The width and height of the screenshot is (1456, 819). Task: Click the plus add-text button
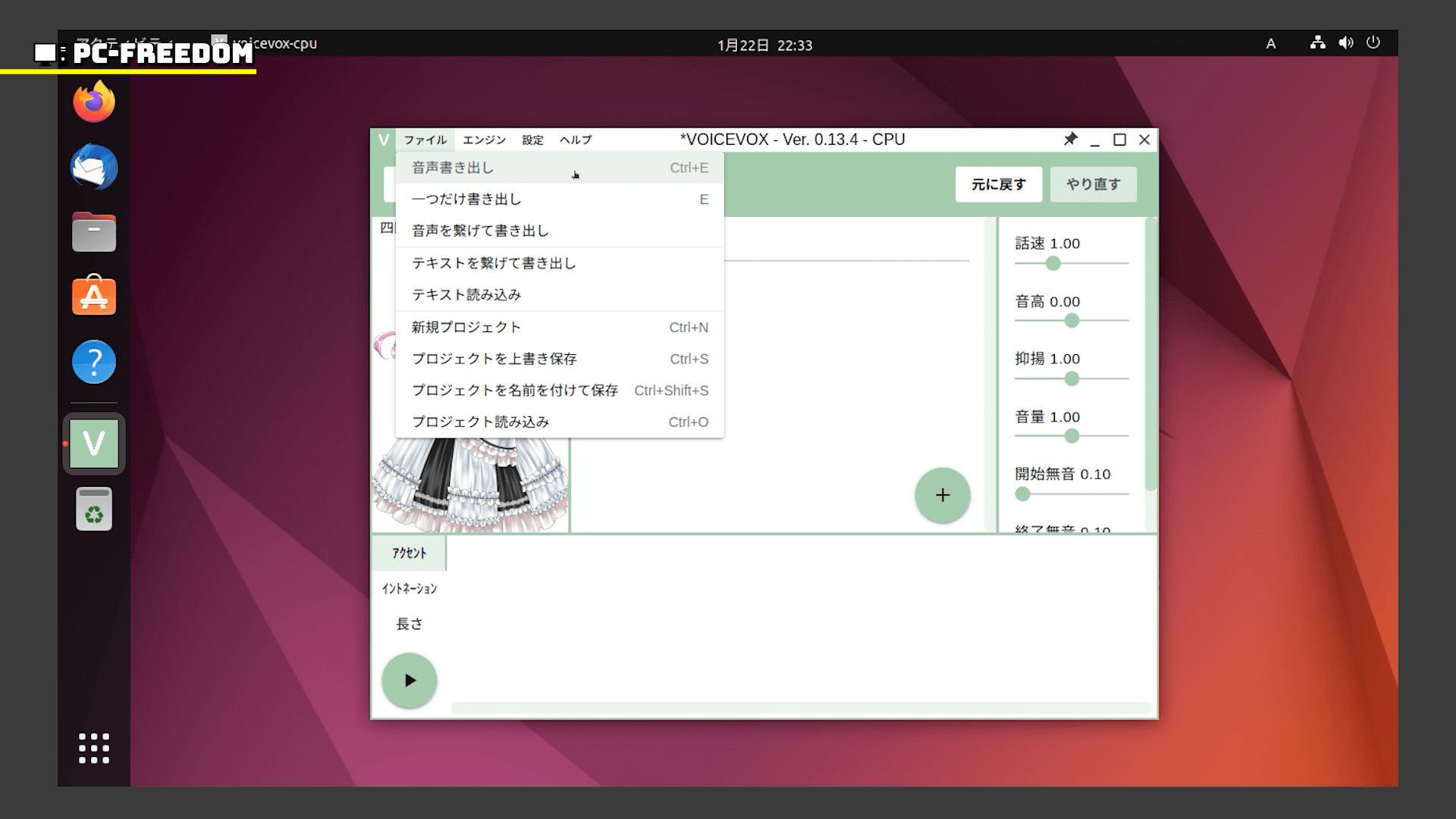(x=942, y=495)
